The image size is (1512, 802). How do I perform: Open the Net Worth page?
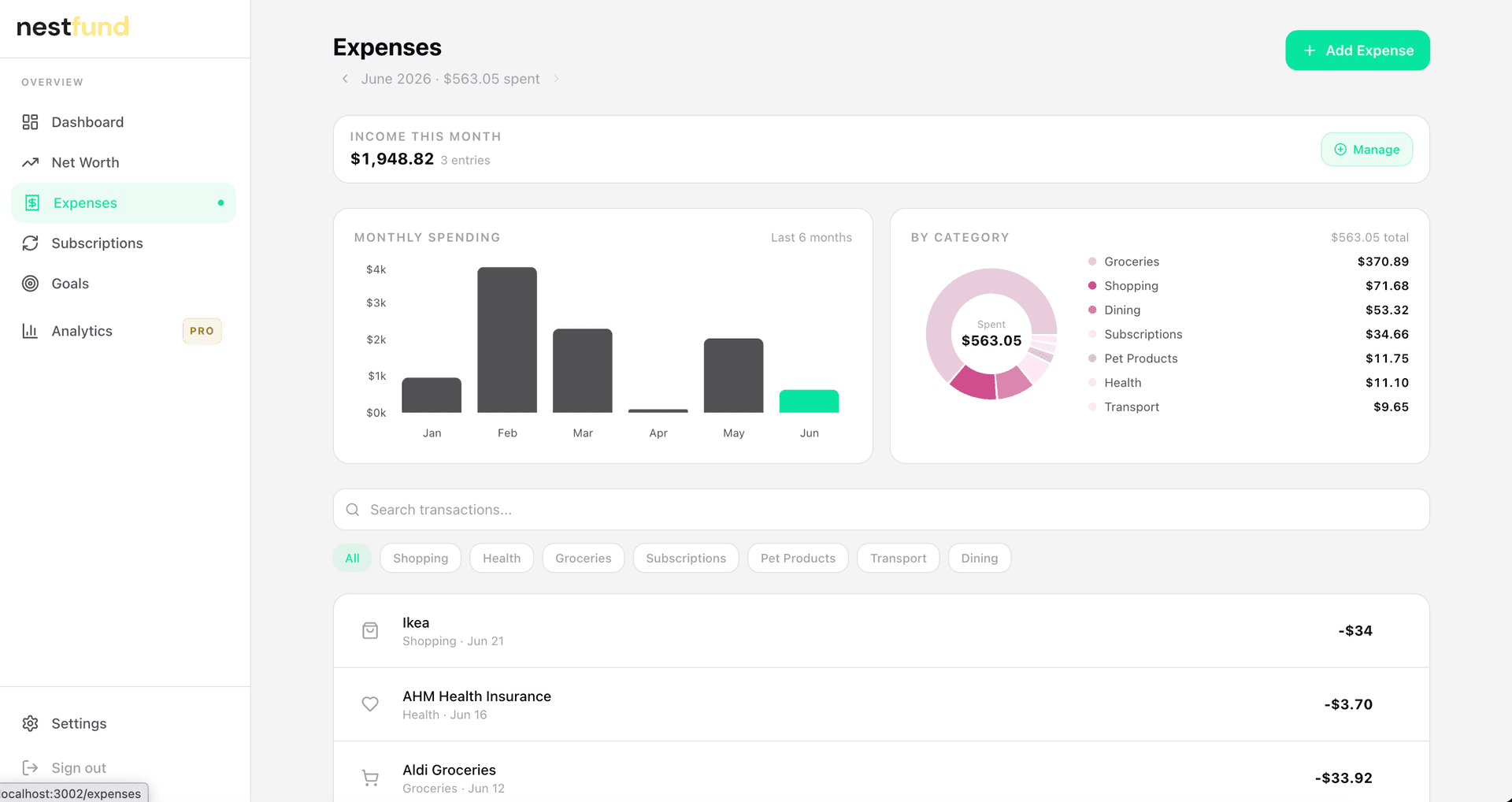tap(124, 162)
